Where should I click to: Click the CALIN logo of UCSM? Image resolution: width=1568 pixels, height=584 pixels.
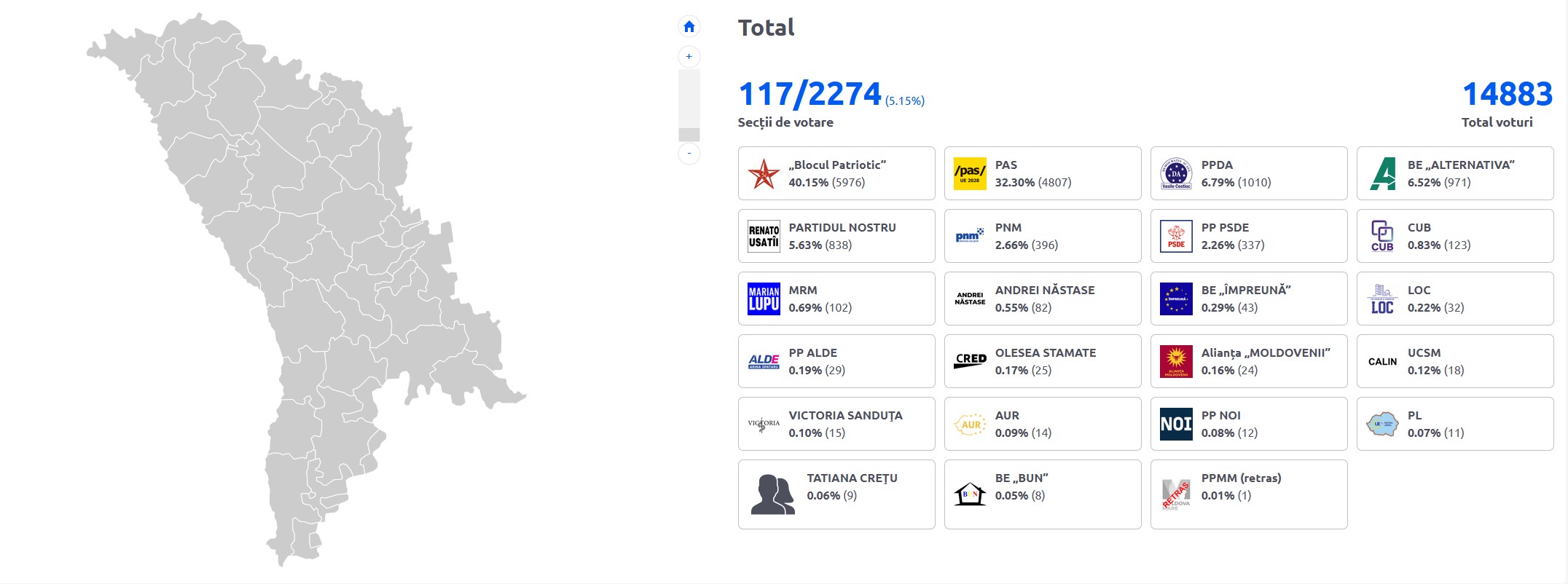coord(1382,362)
